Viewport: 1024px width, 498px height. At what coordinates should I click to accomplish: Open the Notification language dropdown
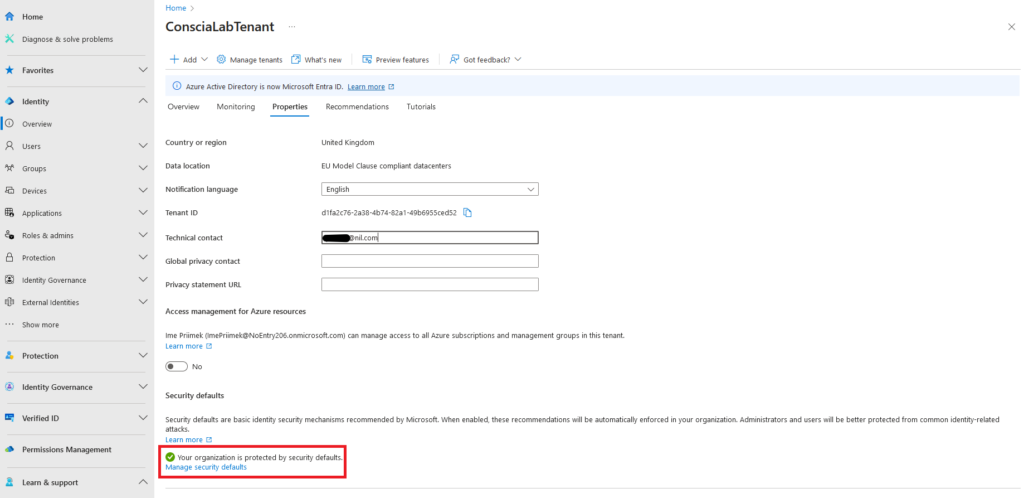pyautogui.click(x=430, y=189)
